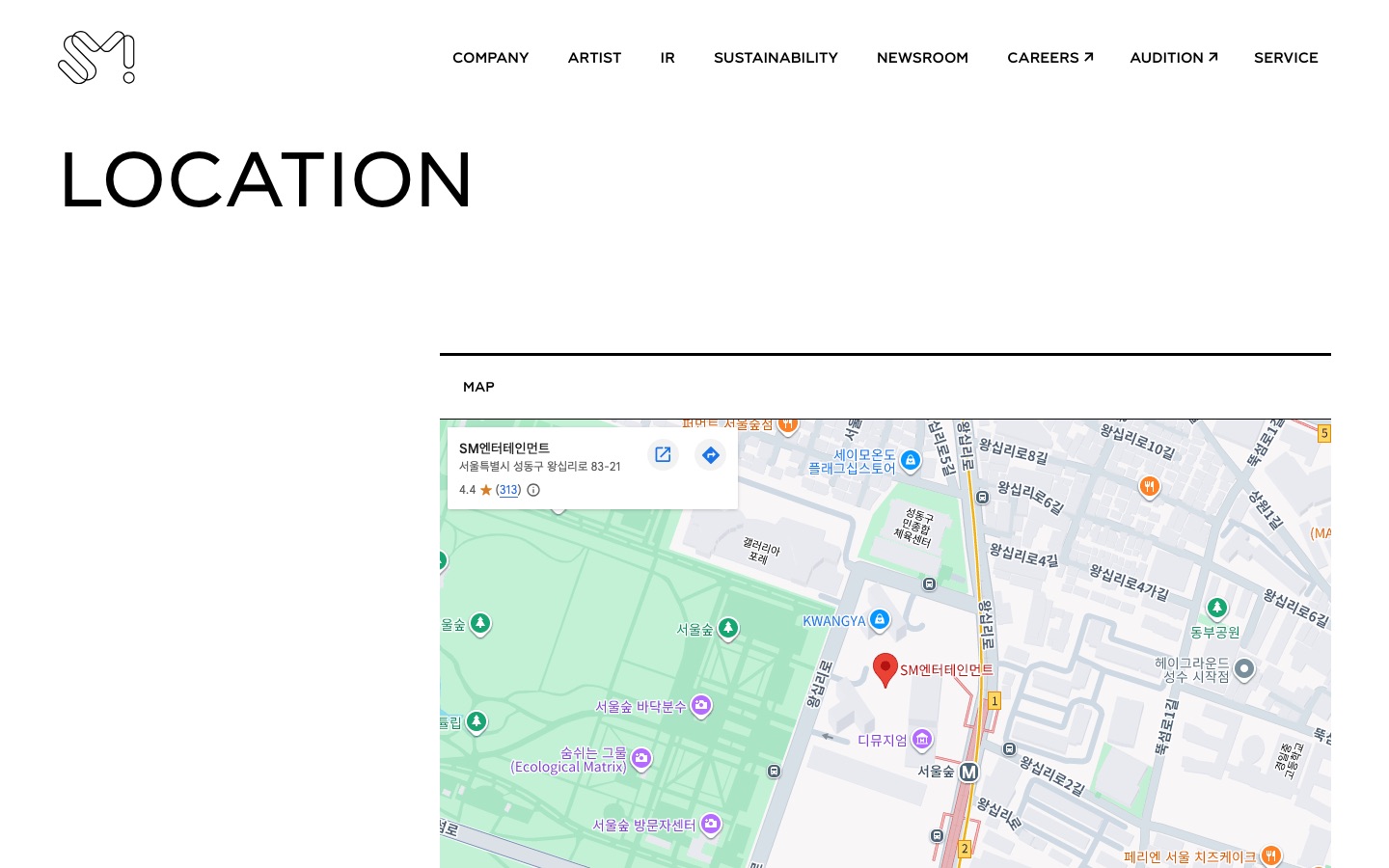Open the NEWSROOM menu
Image resolution: width=1389 pixels, height=868 pixels.
point(922,58)
